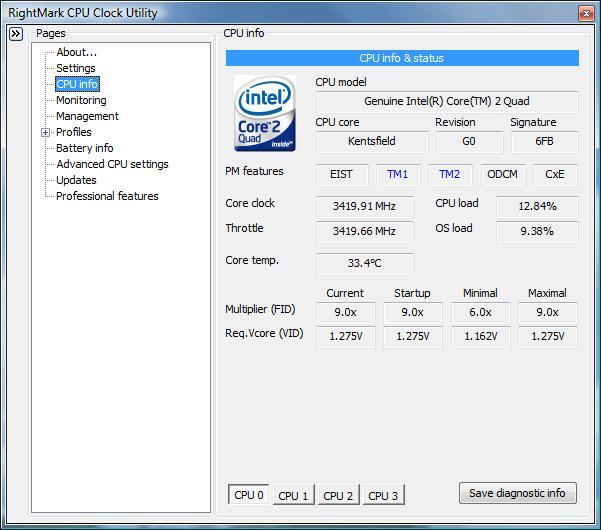Click the PM features label
This screenshot has height=530, width=601.
254,171
